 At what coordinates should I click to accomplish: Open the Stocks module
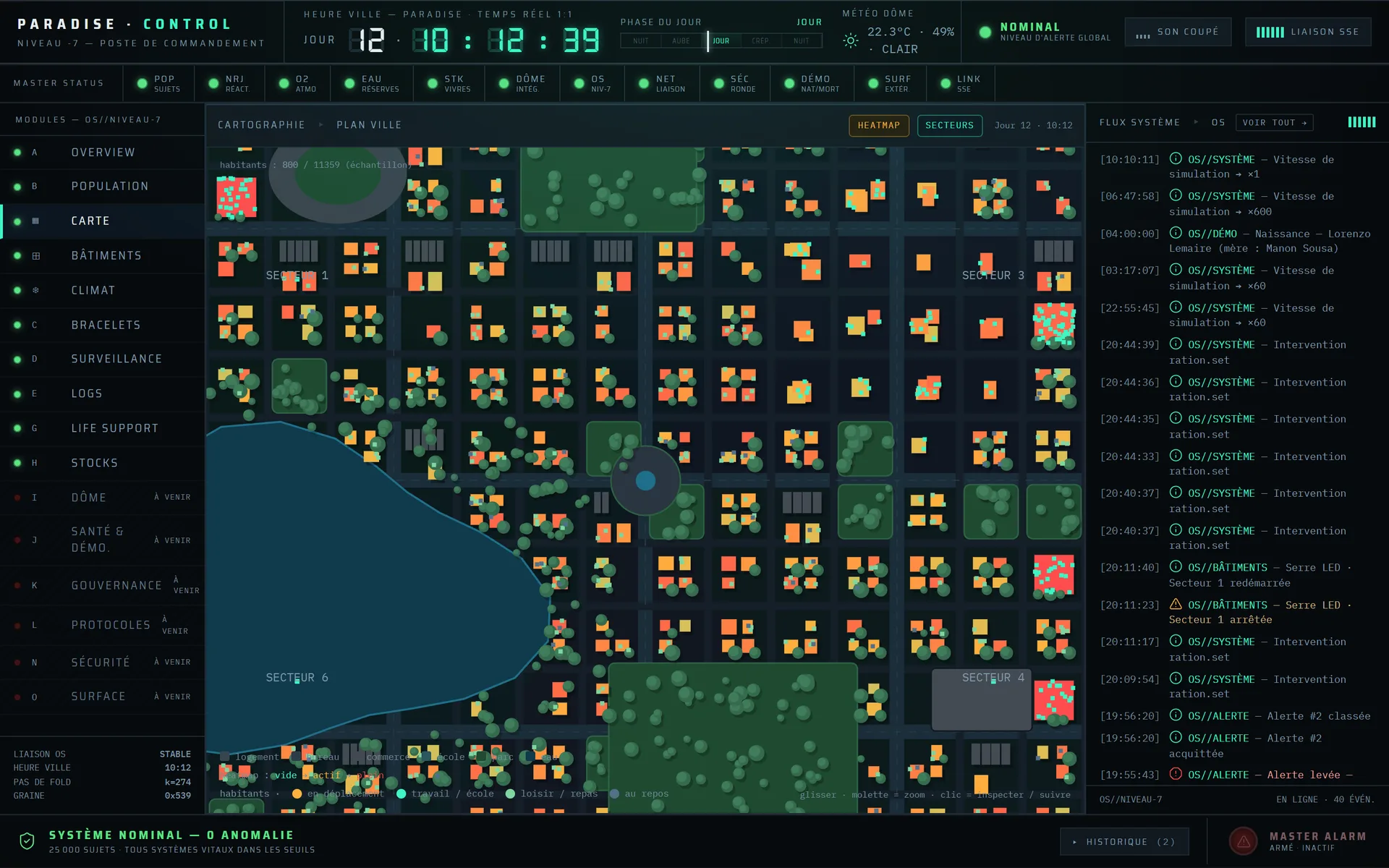tap(102, 463)
